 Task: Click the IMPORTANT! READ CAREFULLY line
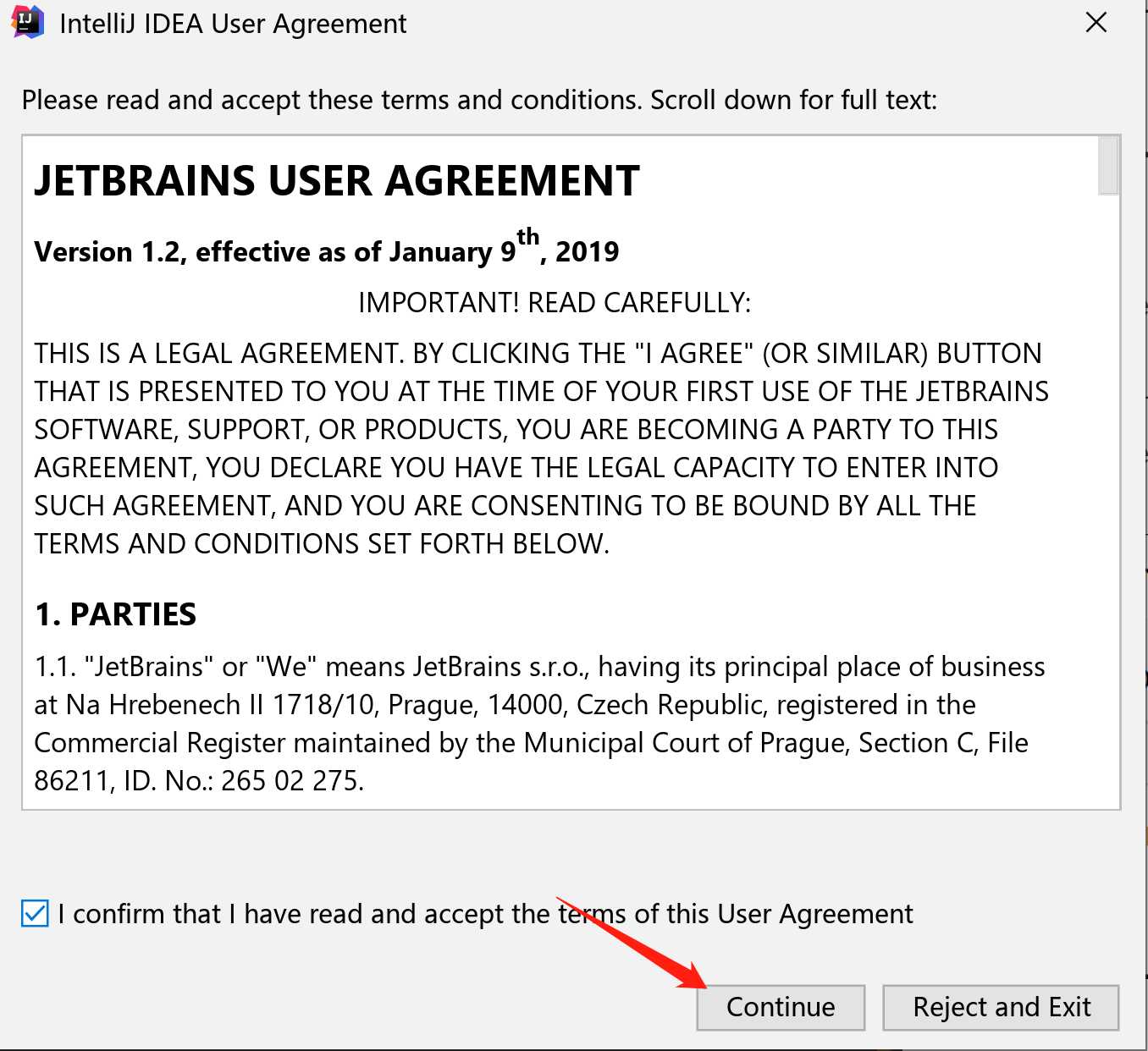tap(555, 303)
